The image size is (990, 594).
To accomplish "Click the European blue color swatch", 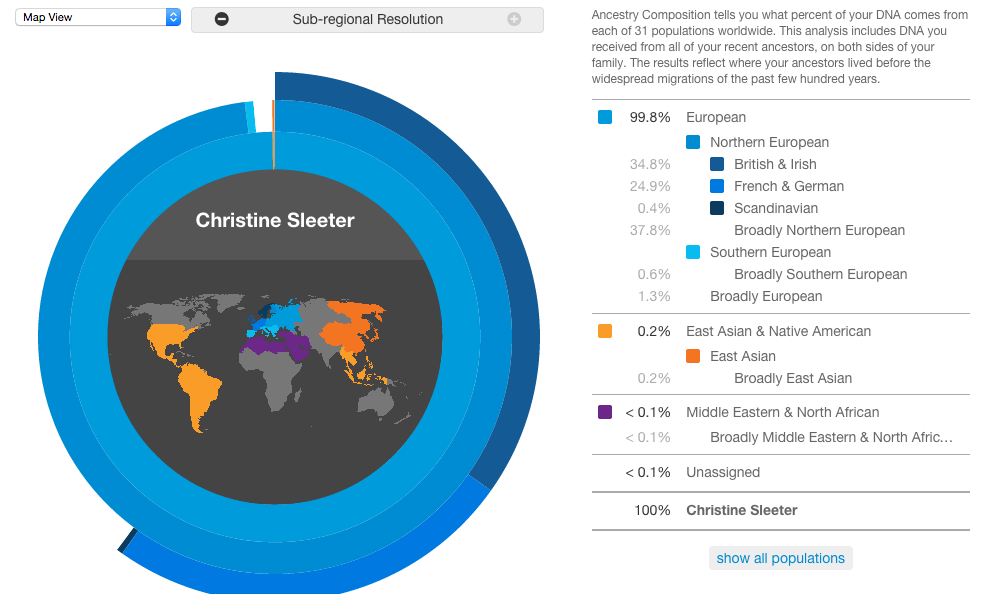I will point(605,117).
